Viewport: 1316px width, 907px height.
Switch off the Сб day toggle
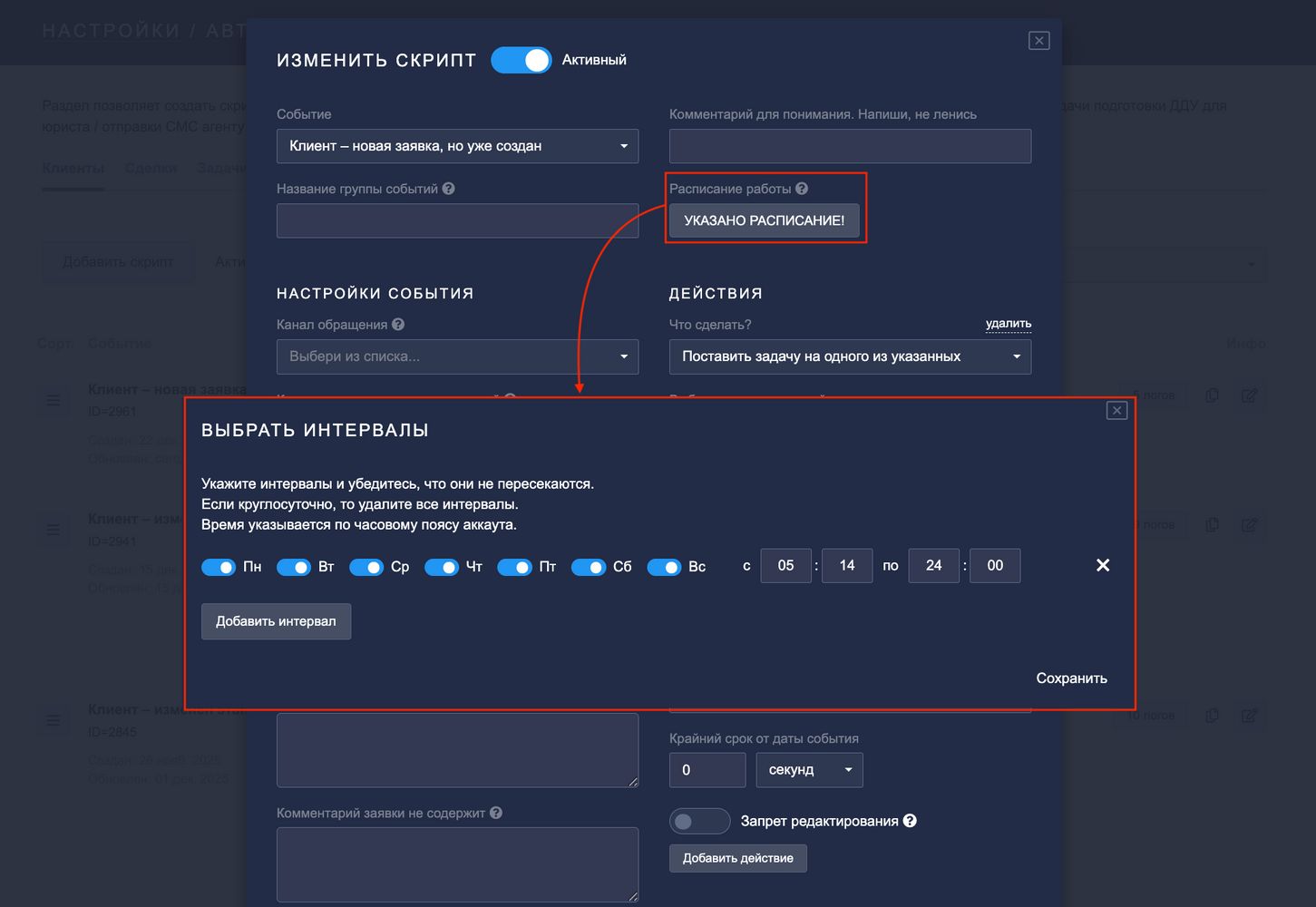(x=589, y=567)
